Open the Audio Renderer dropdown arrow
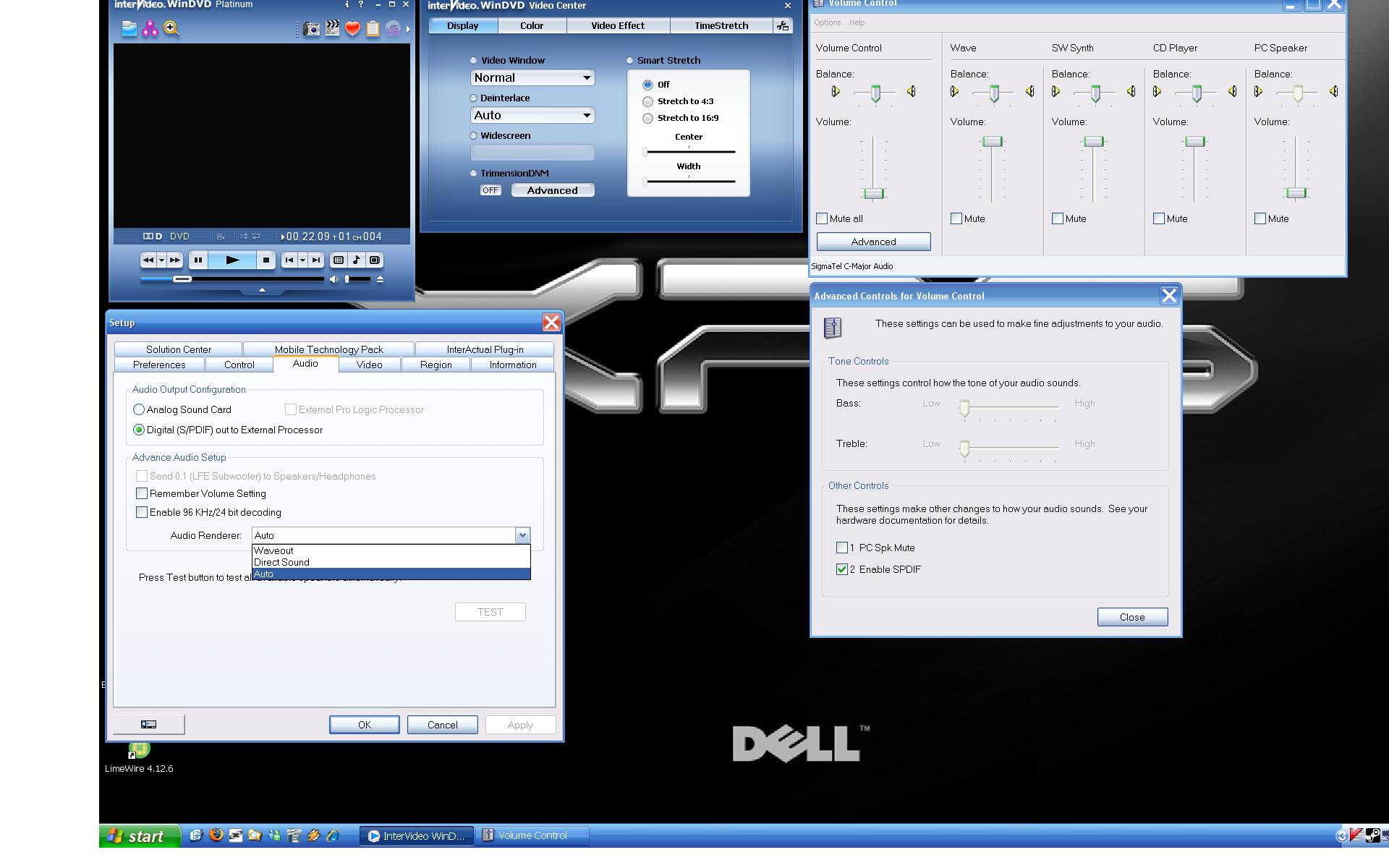The width and height of the screenshot is (1389, 868). point(522,535)
